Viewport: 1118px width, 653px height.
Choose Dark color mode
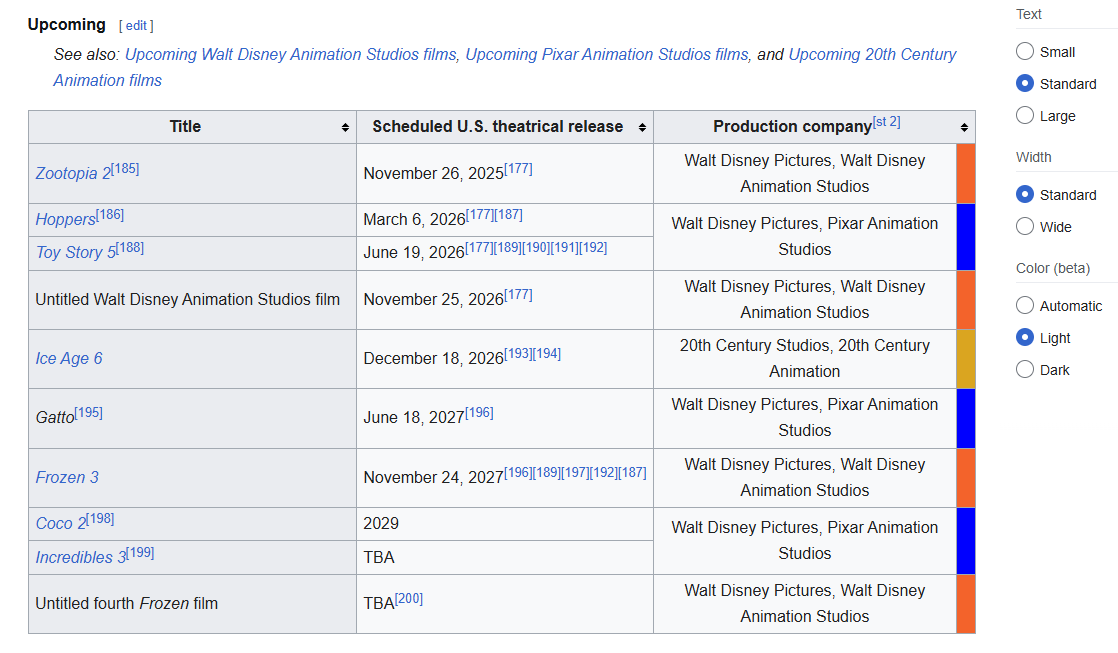pyautogui.click(x=1025, y=369)
